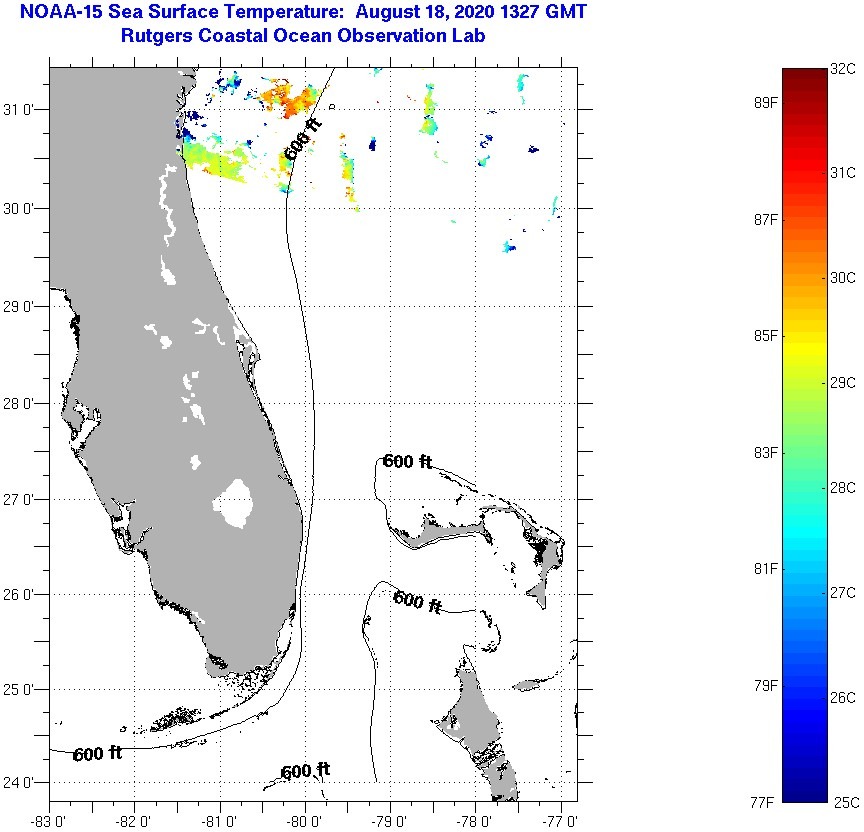Viewport: 864px width, 832px height.
Task: Click Lake Okeechobee's white shape in Florida
Action: coord(236,503)
